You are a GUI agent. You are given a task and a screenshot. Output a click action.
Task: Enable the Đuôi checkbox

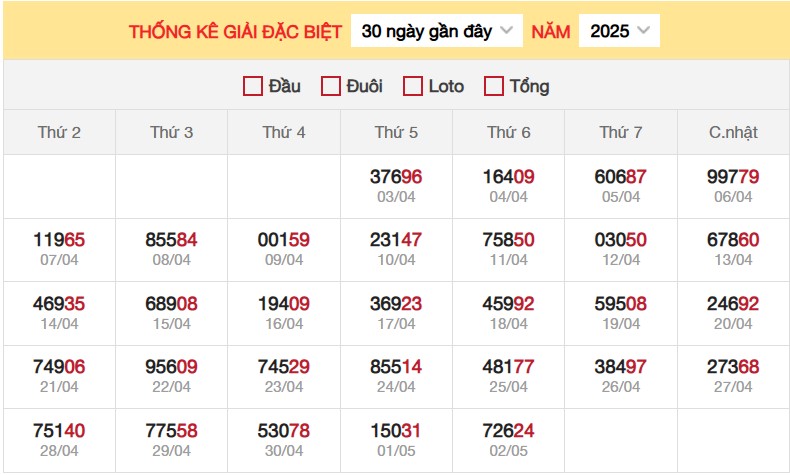[x=331, y=86]
